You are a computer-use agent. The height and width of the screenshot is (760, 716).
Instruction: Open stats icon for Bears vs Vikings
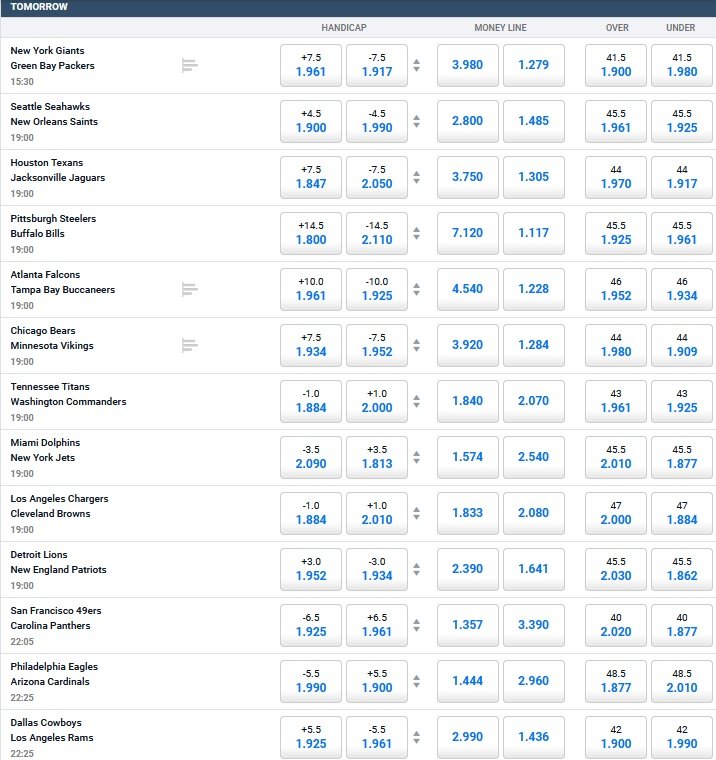tap(190, 345)
